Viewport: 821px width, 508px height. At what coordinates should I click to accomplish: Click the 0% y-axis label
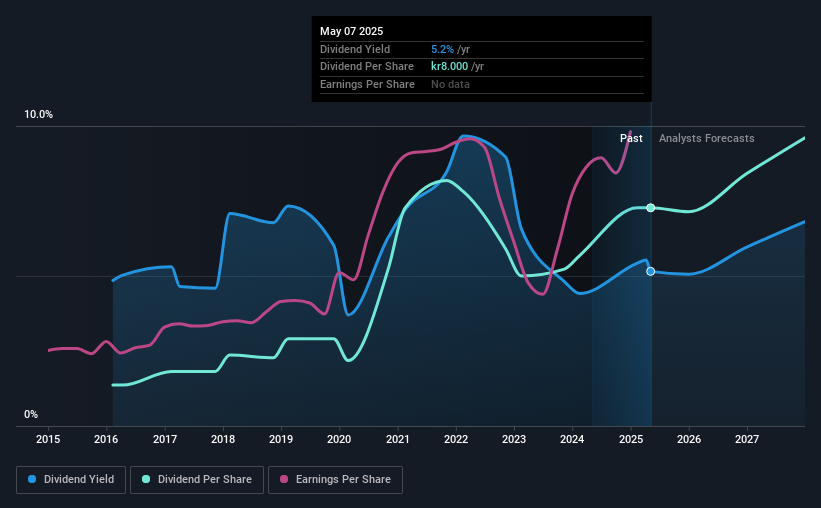click(31, 414)
